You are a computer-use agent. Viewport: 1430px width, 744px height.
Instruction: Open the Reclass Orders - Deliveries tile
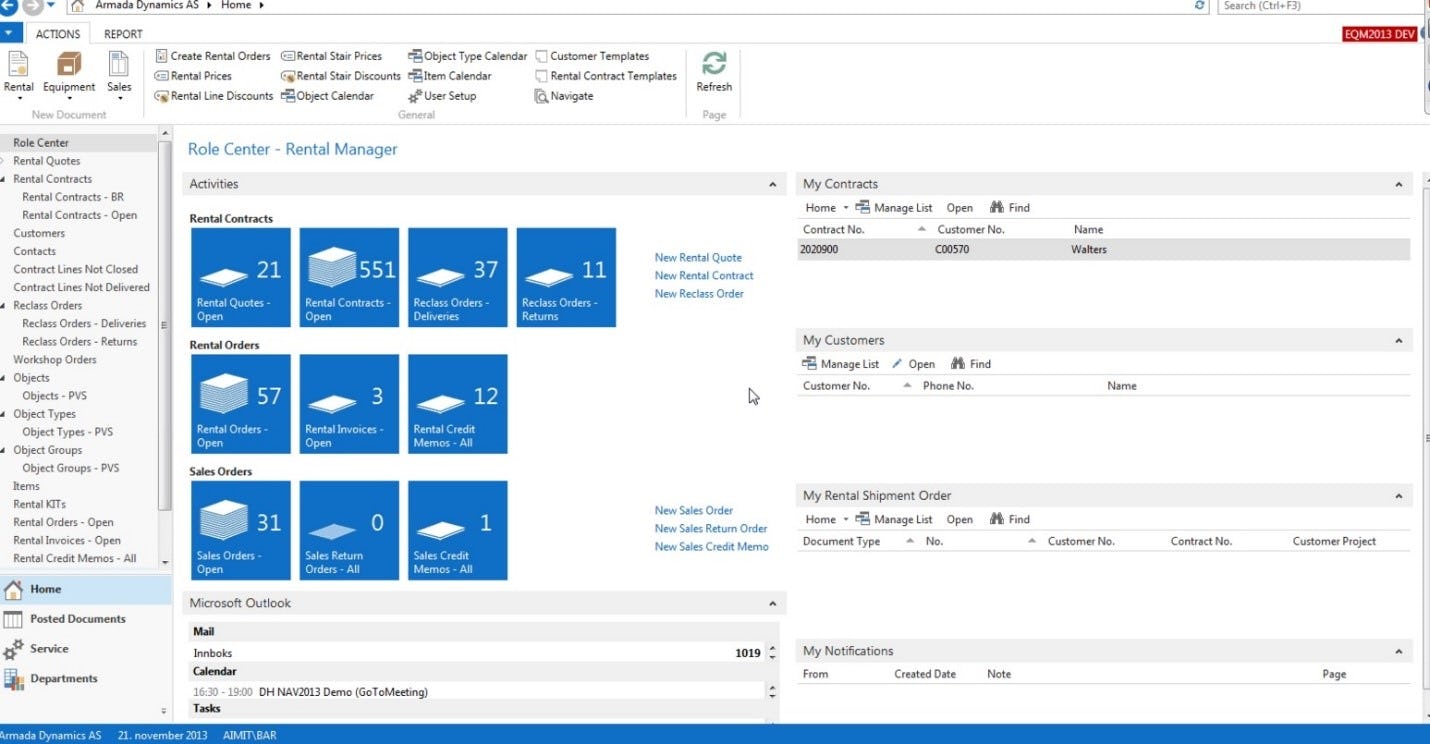(x=458, y=277)
